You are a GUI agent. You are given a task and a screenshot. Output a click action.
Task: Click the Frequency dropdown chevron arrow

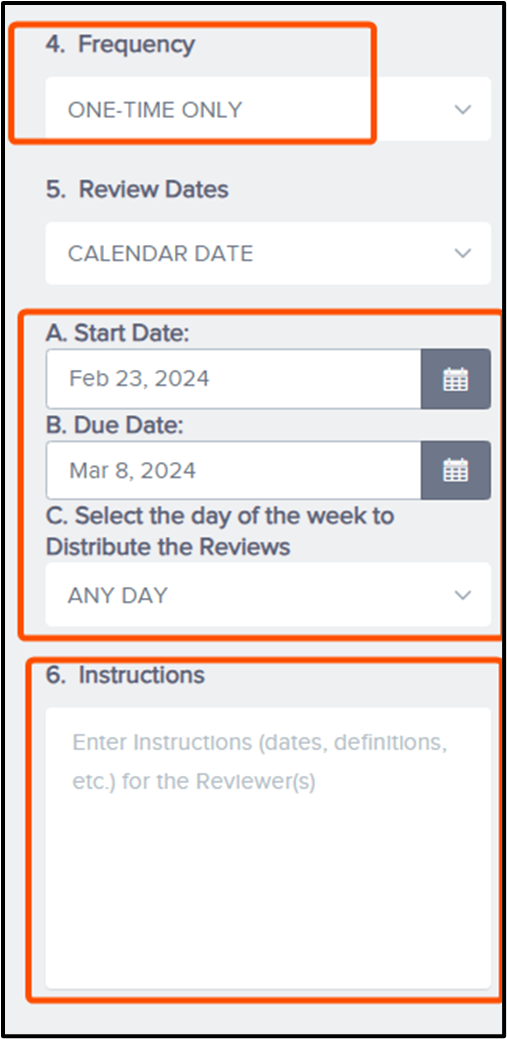point(463,109)
